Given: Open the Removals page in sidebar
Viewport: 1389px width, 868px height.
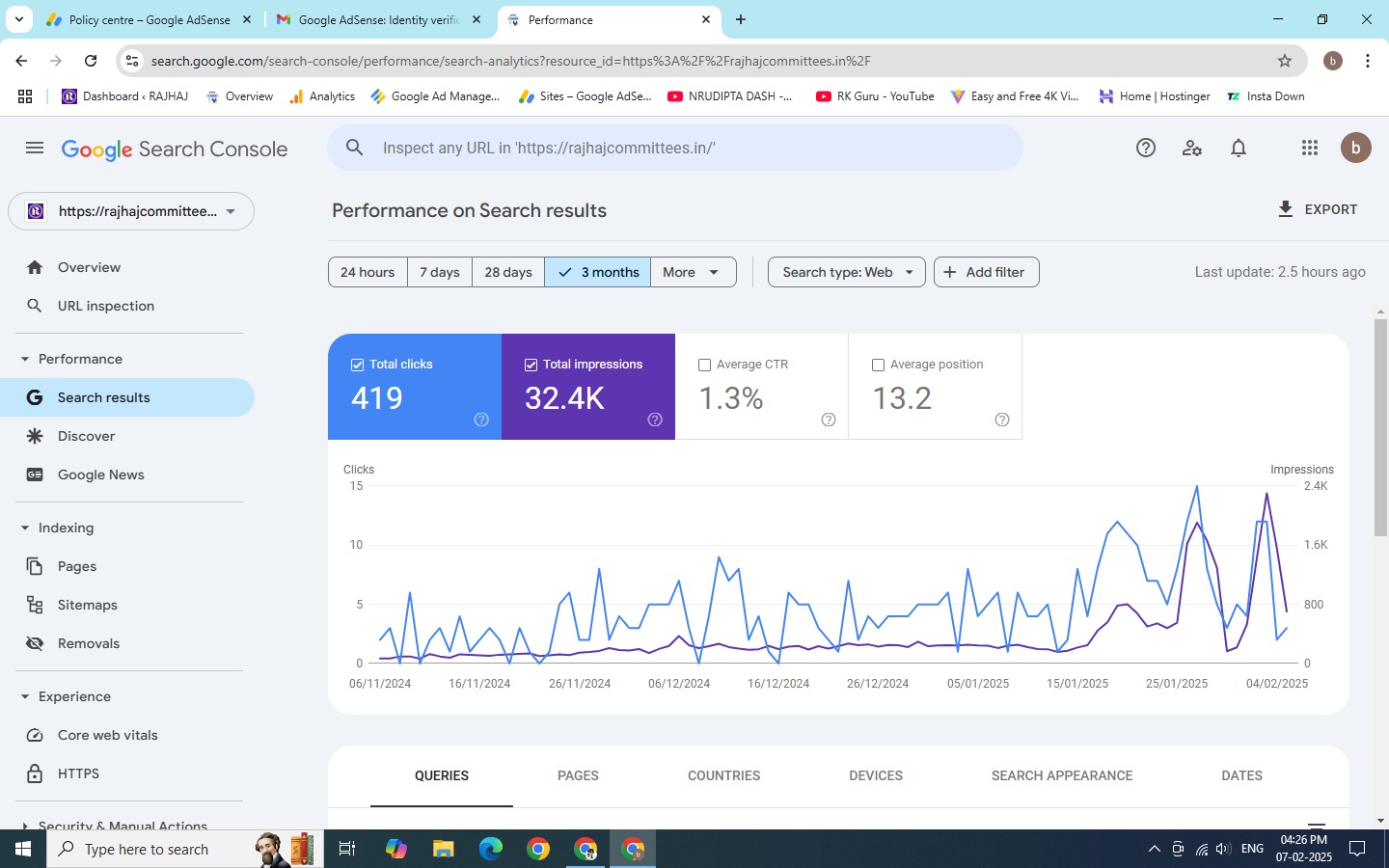Looking at the screenshot, I should (x=127, y=643).
